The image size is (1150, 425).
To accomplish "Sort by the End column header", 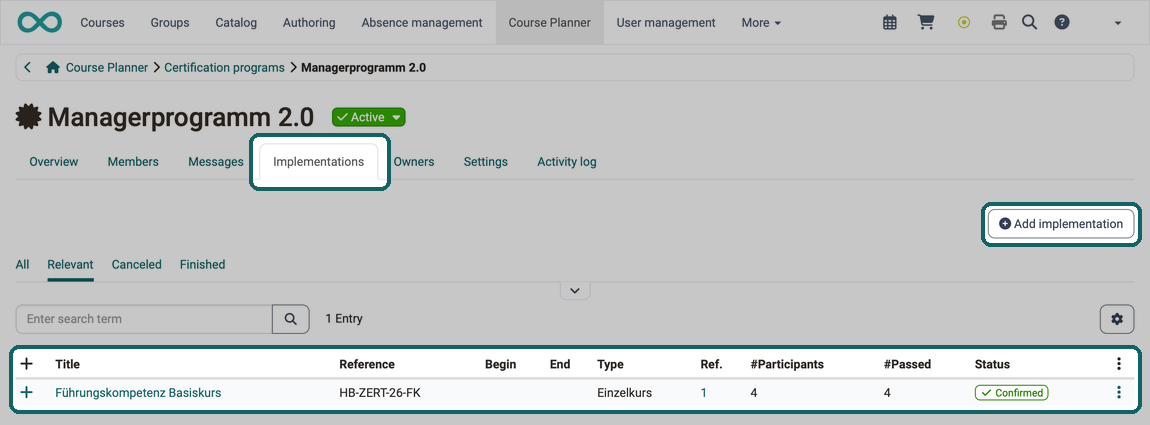I will [560, 364].
